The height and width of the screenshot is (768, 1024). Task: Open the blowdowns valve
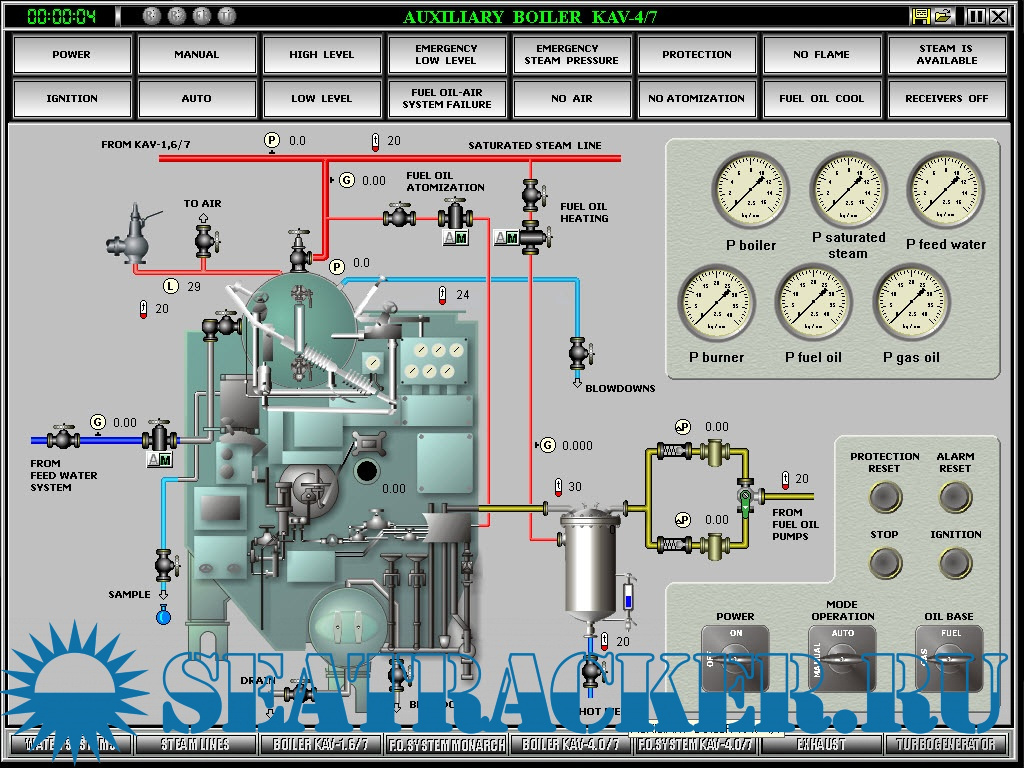pos(577,352)
